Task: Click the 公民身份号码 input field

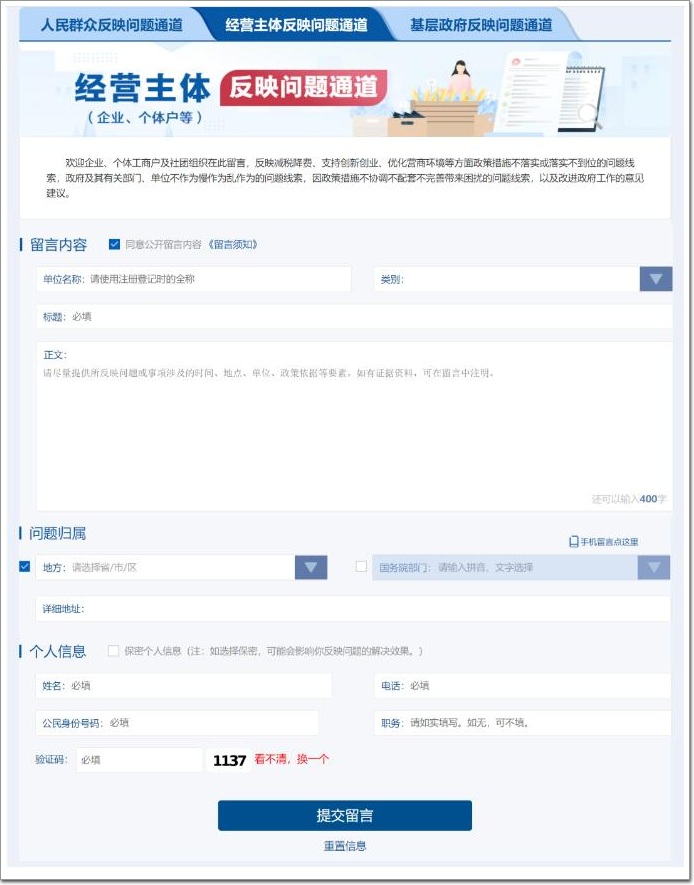Action: [x=177, y=723]
